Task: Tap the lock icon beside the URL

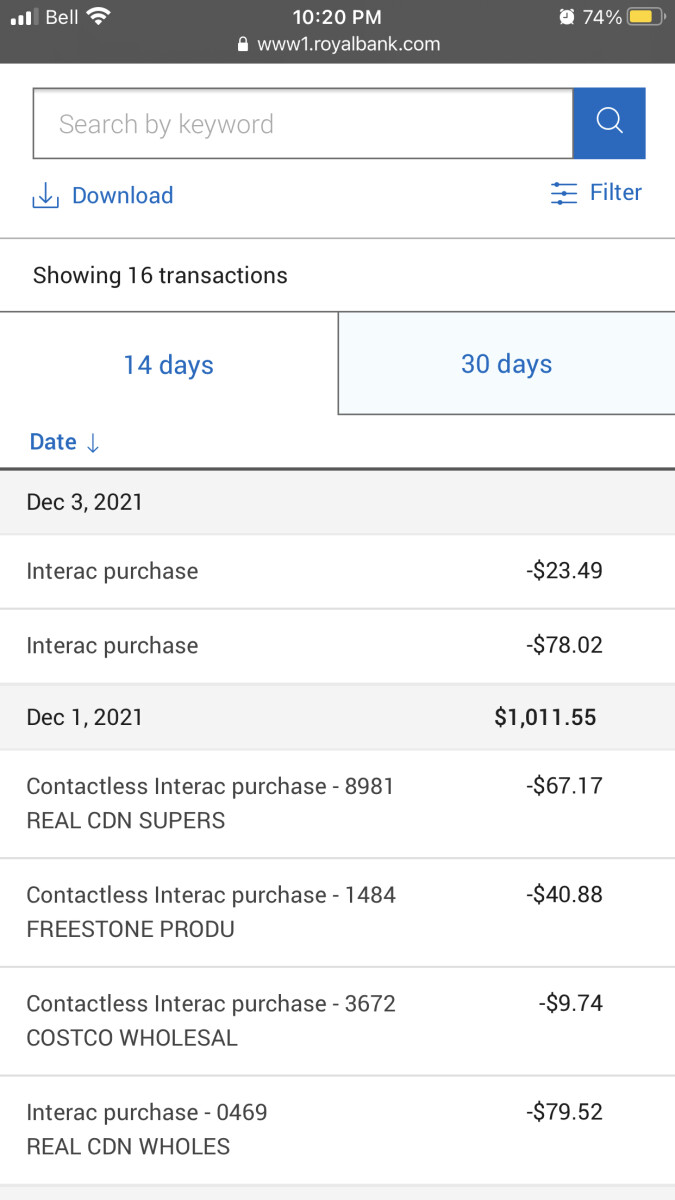Action: [x=242, y=45]
